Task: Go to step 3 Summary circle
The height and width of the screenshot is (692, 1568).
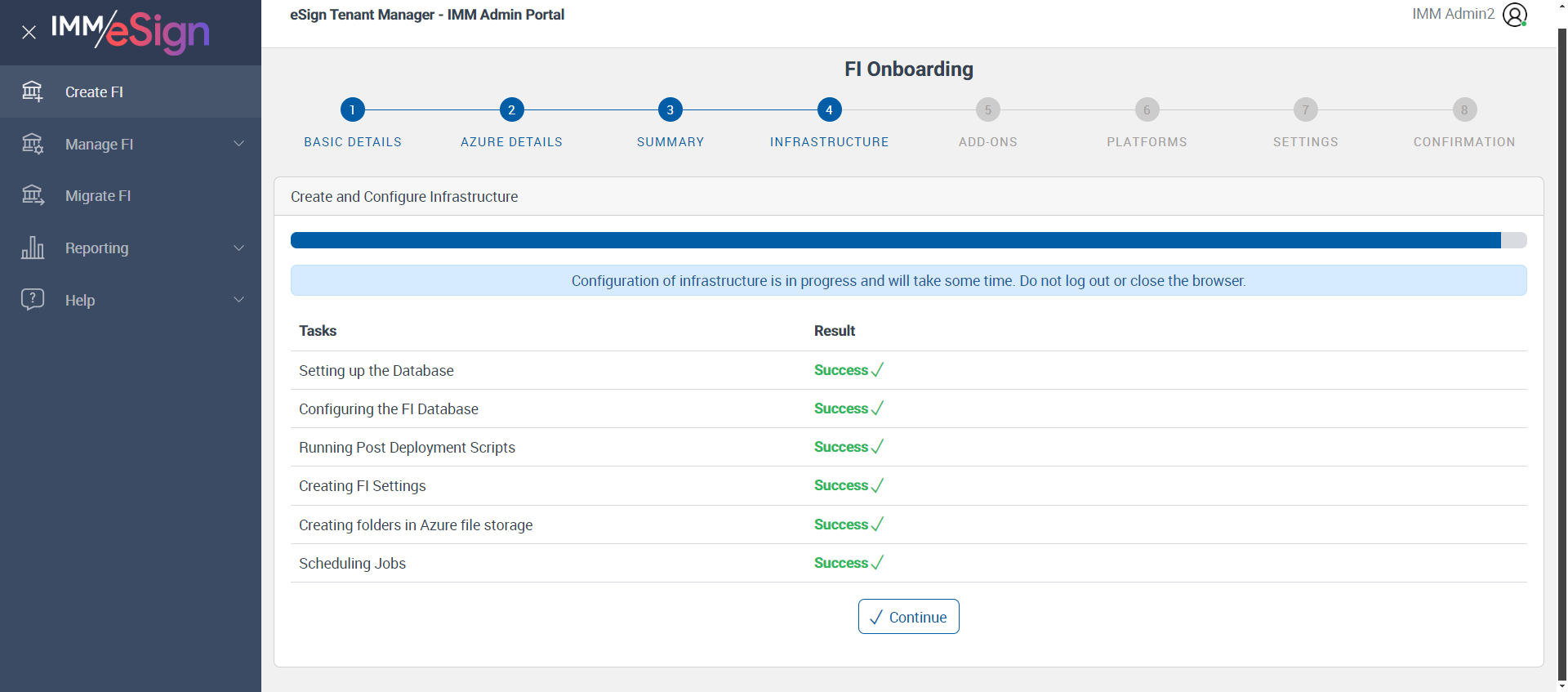Action: tap(670, 109)
